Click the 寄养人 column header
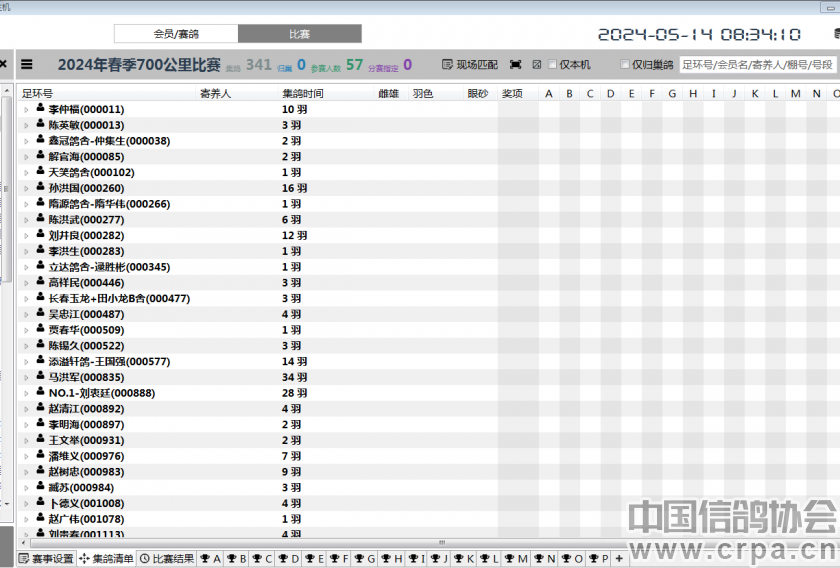 click(x=238, y=93)
